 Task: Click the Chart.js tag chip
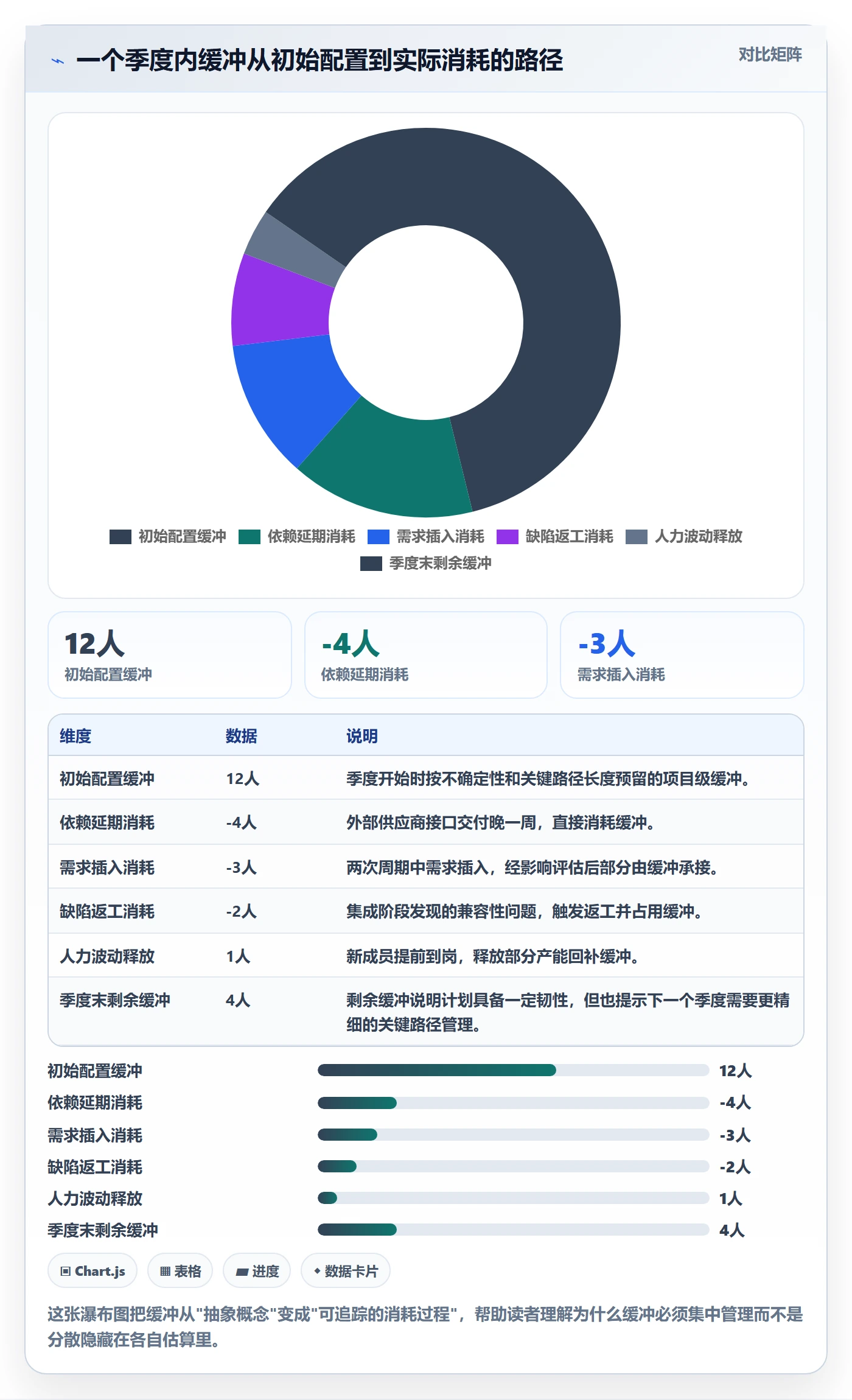coord(93,1271)
